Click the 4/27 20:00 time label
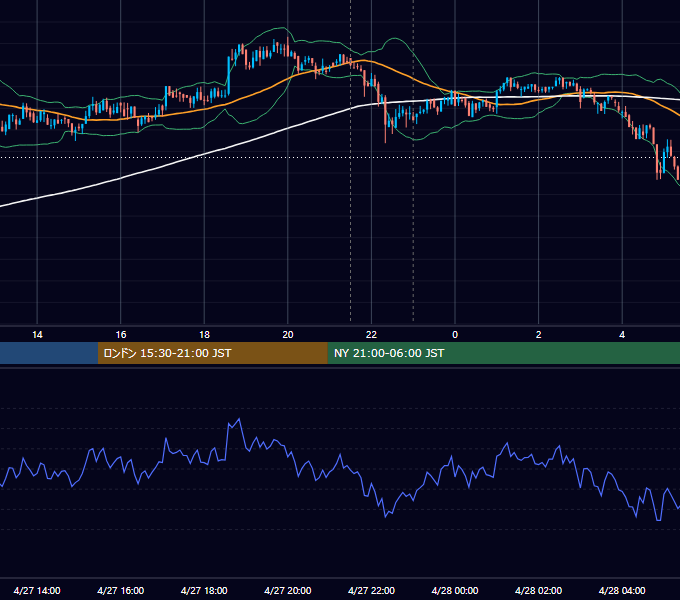 coord(288,590)
